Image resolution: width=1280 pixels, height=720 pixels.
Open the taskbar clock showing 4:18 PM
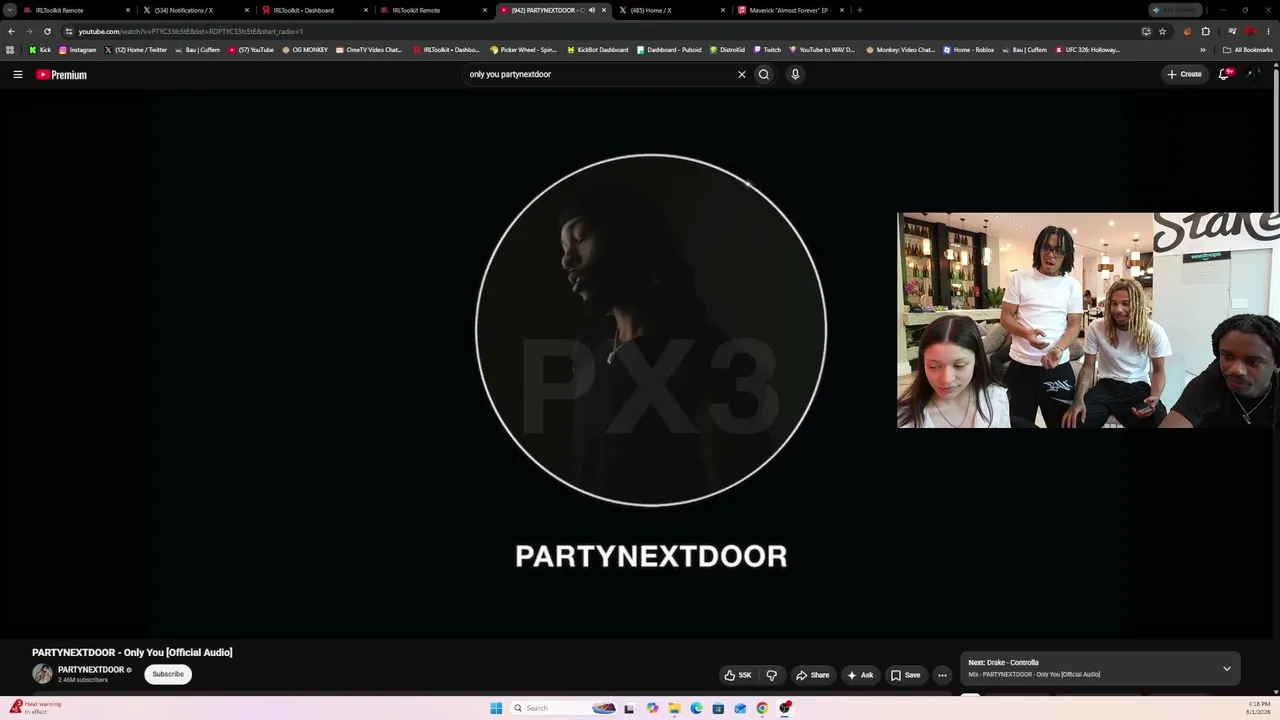(1258, 708)
